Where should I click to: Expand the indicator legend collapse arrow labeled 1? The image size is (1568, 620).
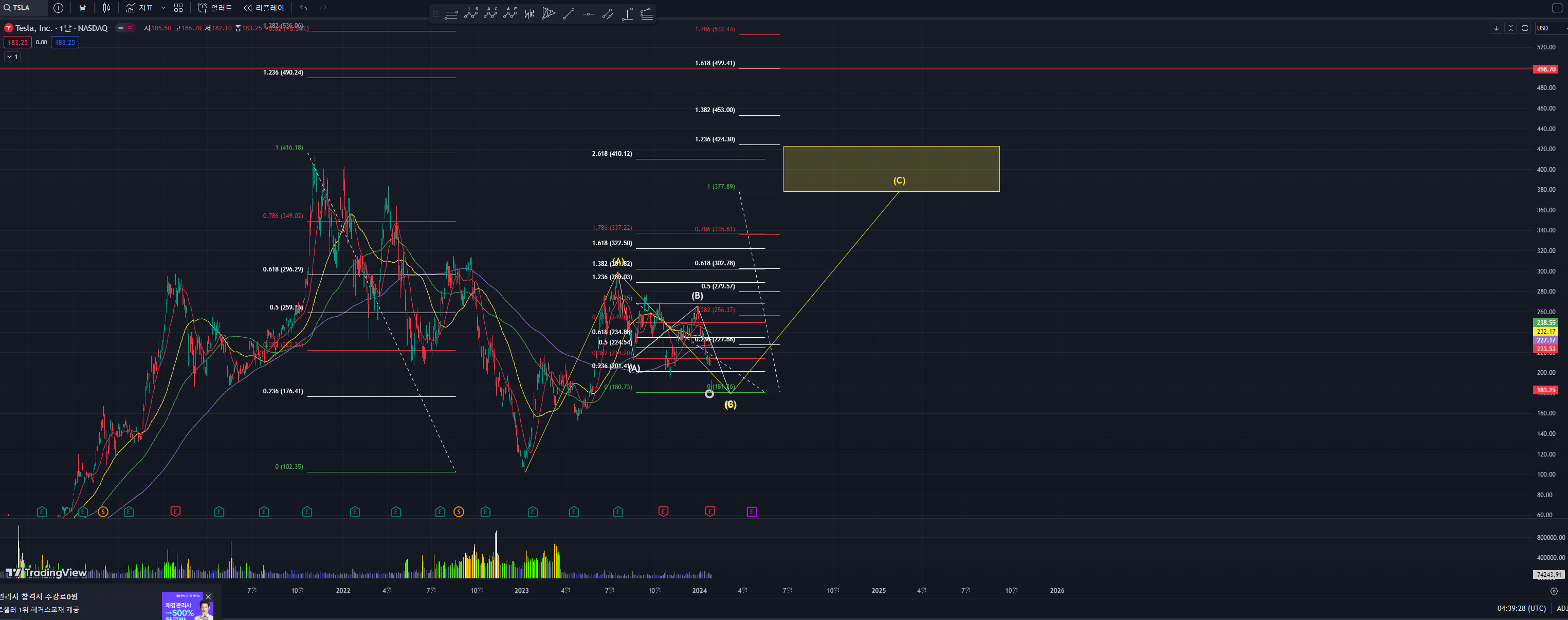pyautogui.click(x=12, y=57)
